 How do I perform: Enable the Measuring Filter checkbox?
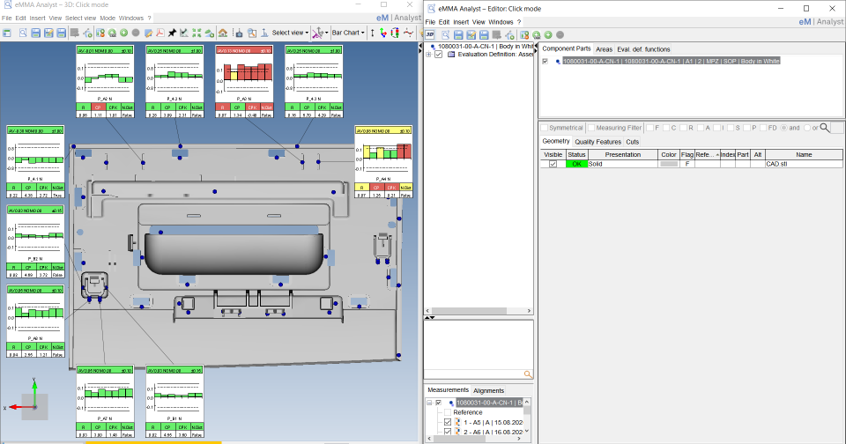tap(590, 128)
